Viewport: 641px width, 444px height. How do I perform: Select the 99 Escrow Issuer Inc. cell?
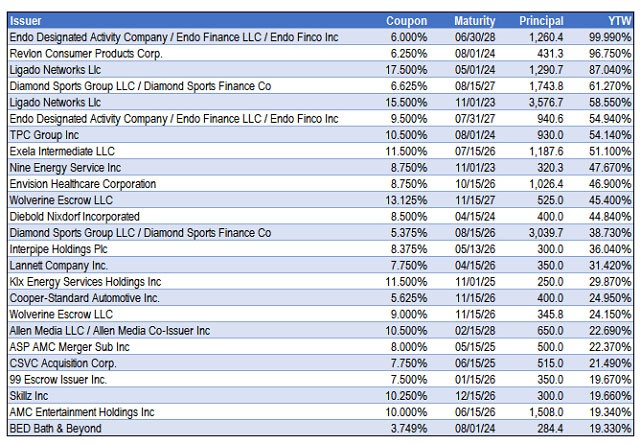coord(58,379)
